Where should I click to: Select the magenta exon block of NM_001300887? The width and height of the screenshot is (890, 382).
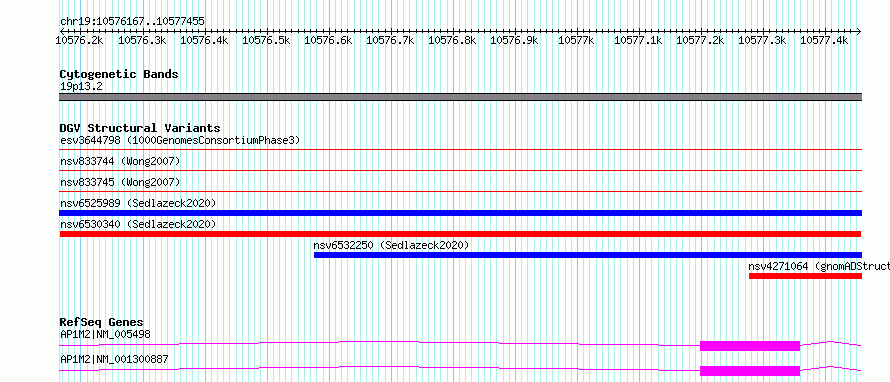click(x=750, y=371)
